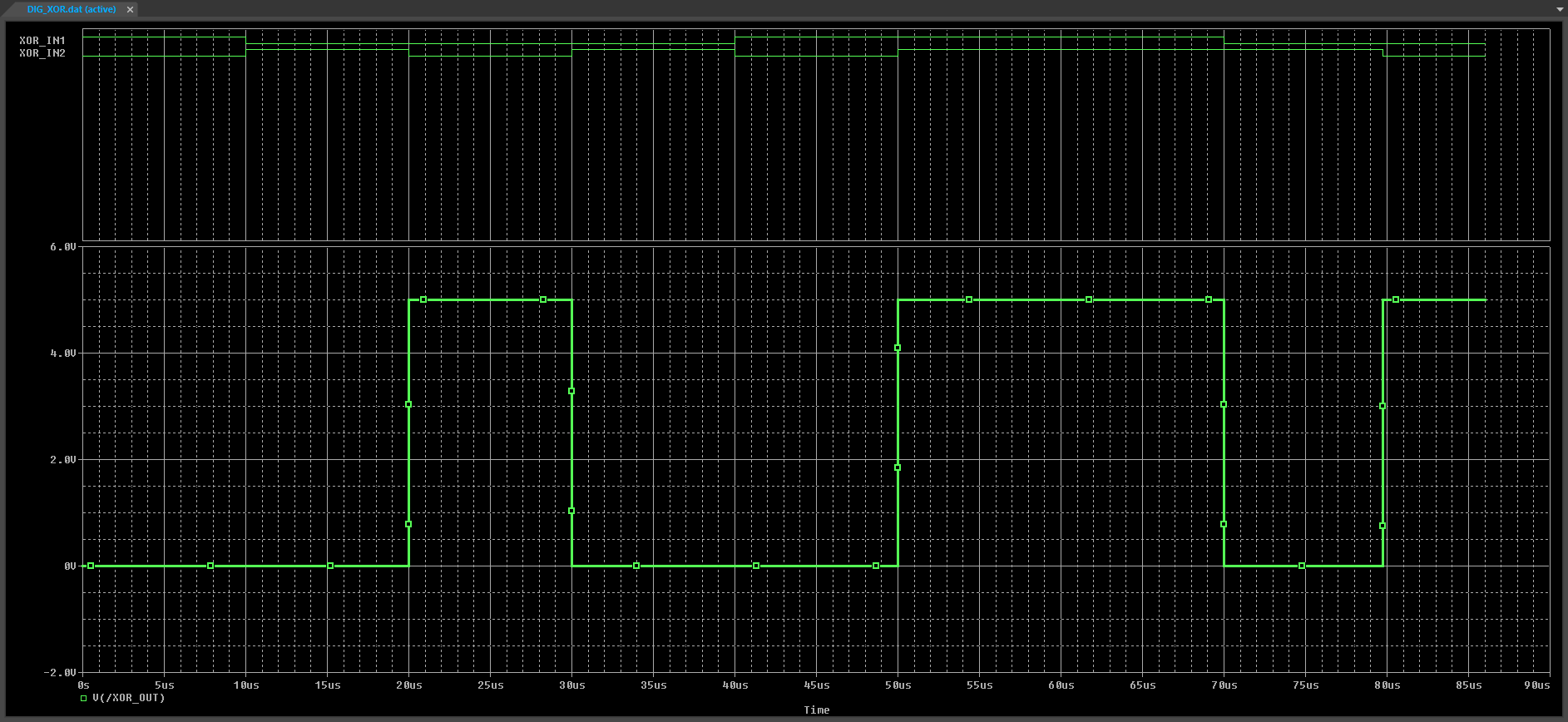This screenshot has height=722, width=1568.
Task: Select the V(/XOR_OUT) trace name
Action: pyautogui.click(x=129, y=699)
